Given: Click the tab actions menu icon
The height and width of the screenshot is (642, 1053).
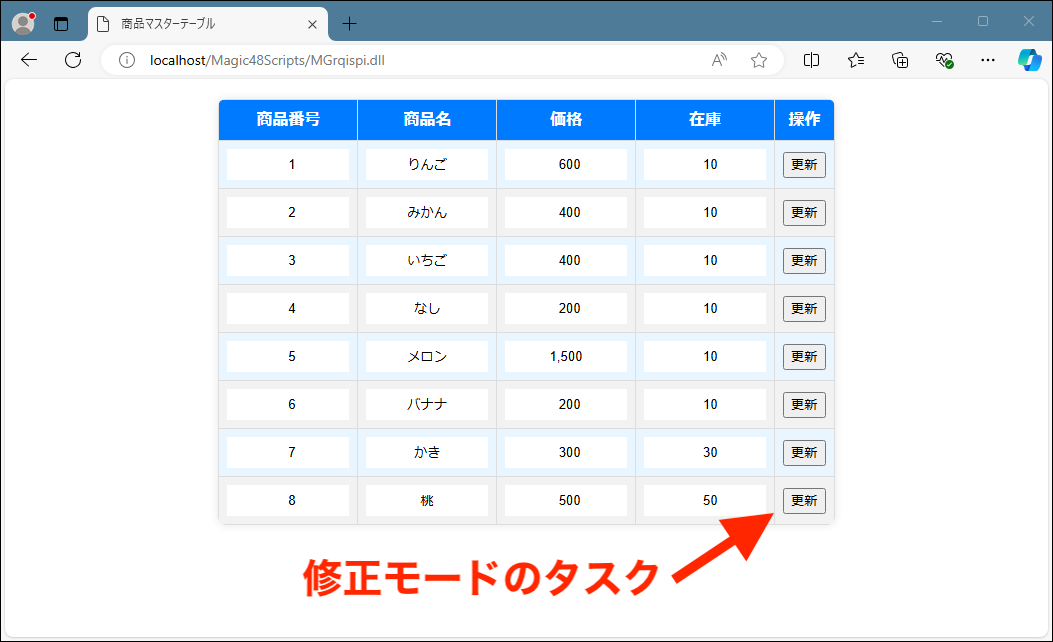Looking at the screenshot, I should pyautogui.click(x=61, y=24).
